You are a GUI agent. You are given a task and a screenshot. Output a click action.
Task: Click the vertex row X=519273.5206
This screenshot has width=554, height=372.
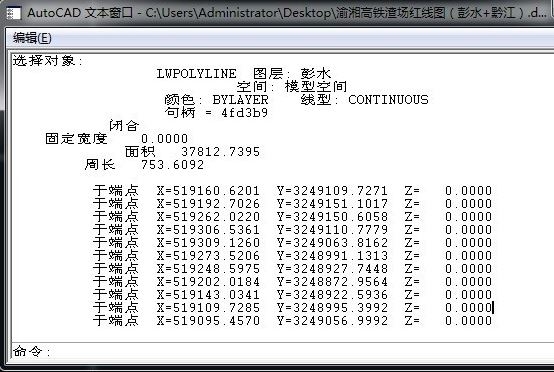(292, 256)
